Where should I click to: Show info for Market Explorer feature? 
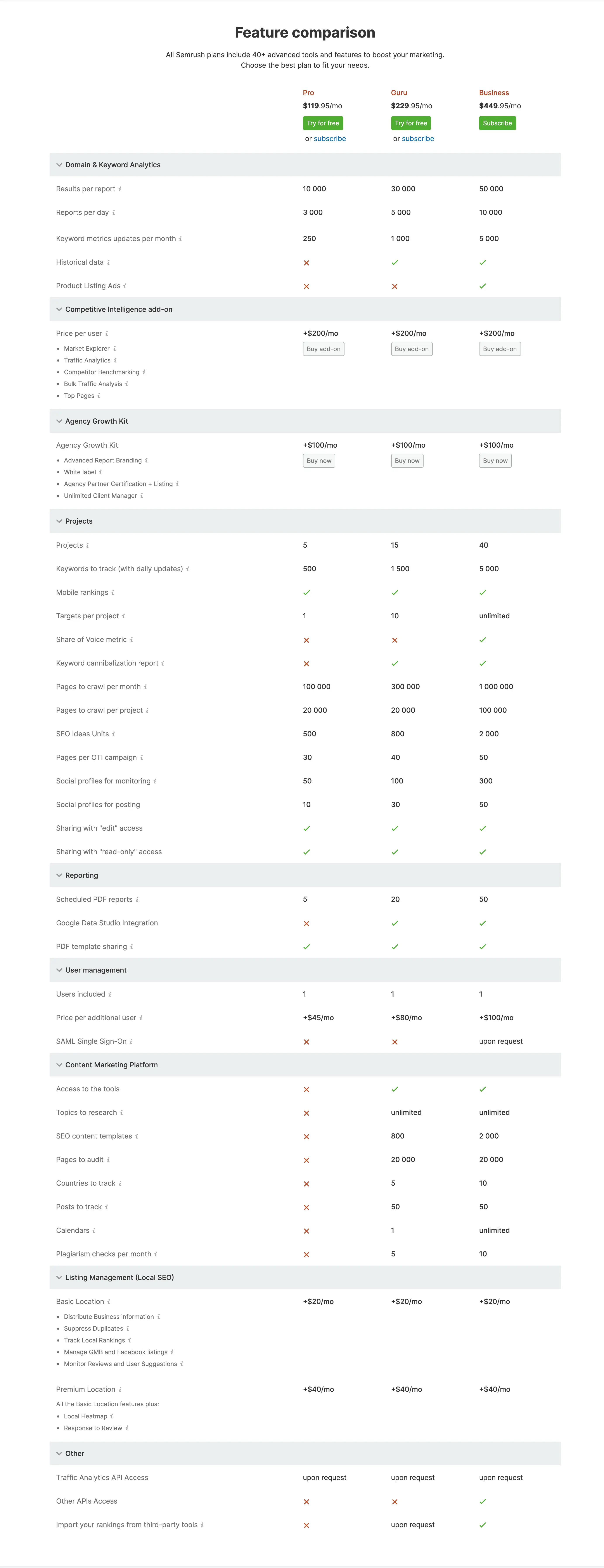(116, 348)
